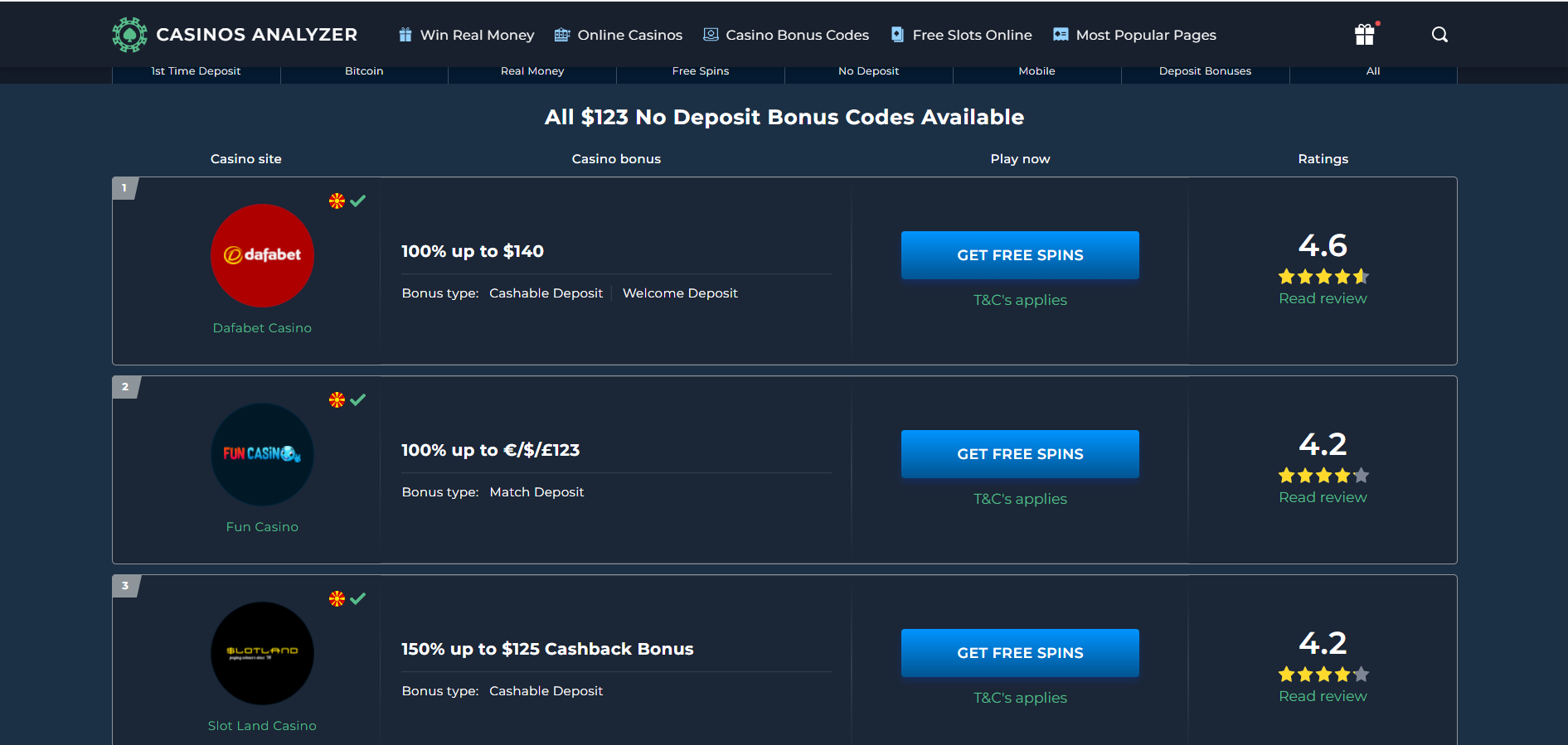Click the icon beside Online Casinos
The height and width of the screenshot is (745, 1568).
[562, 35]
